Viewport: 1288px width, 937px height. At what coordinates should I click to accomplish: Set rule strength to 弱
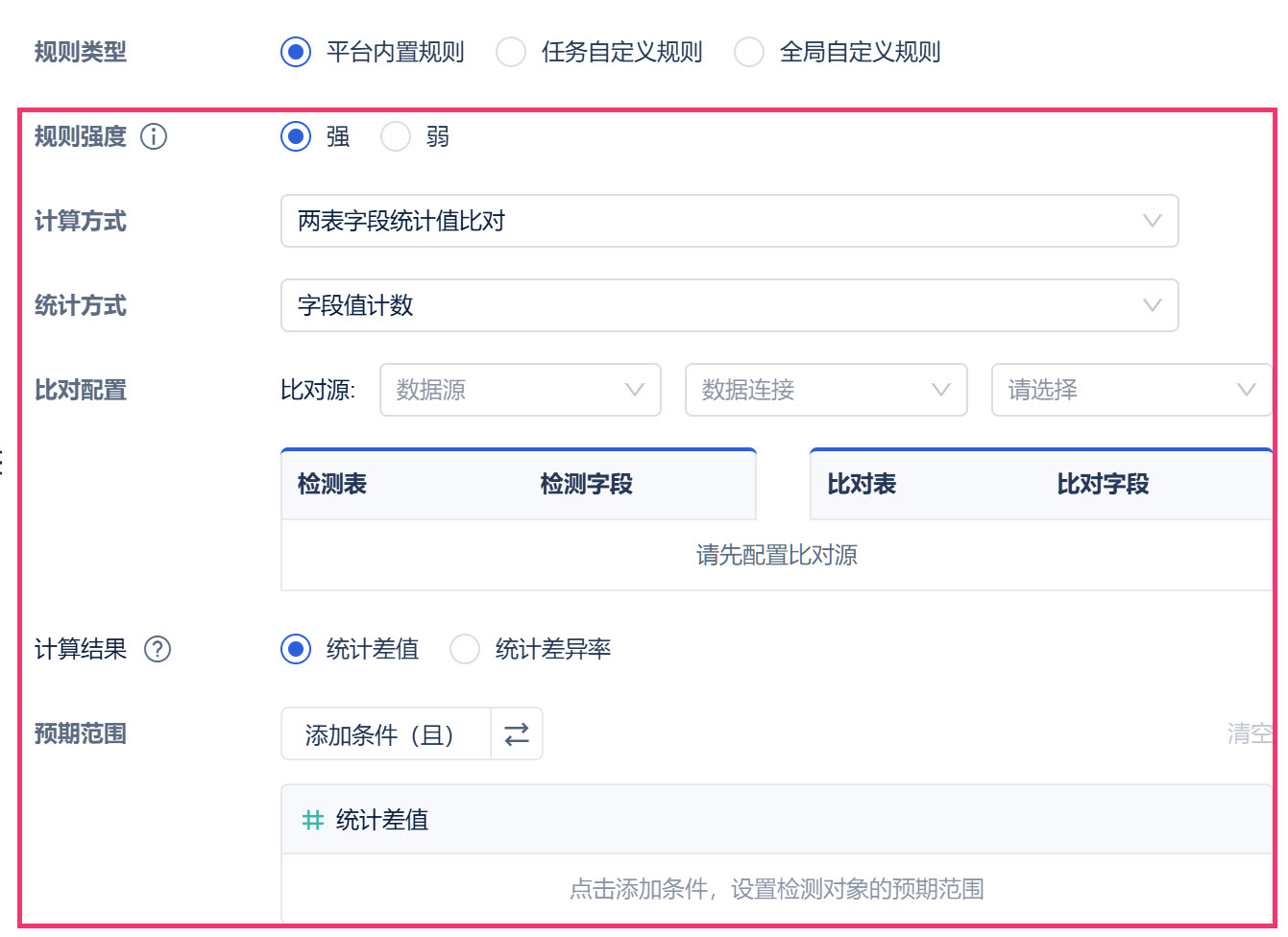coord(396,137)
